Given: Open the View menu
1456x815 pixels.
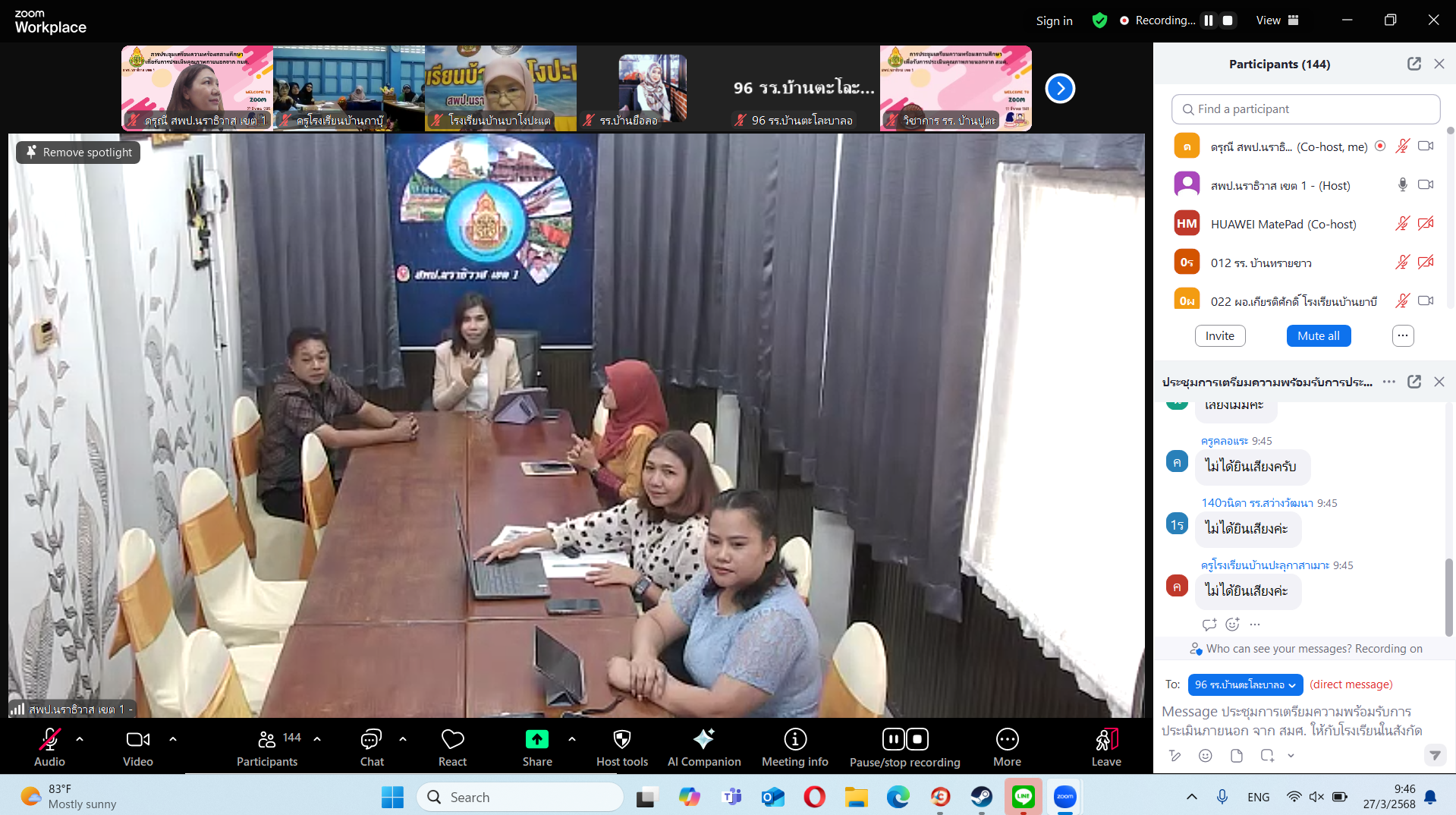Looking at the screenshot, I should point(1277,20).
